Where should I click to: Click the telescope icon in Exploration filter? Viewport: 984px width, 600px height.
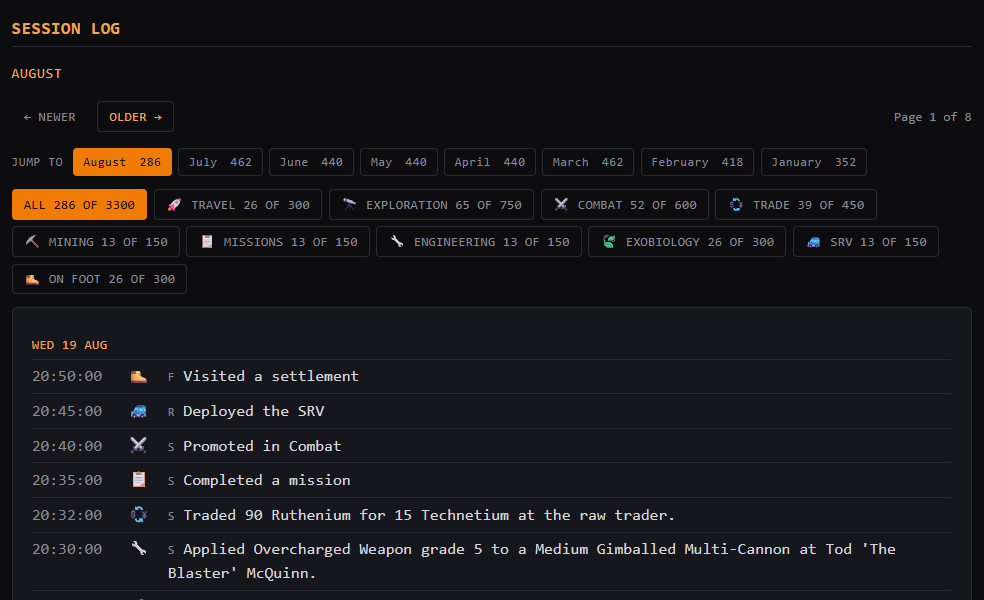(350, 205)
